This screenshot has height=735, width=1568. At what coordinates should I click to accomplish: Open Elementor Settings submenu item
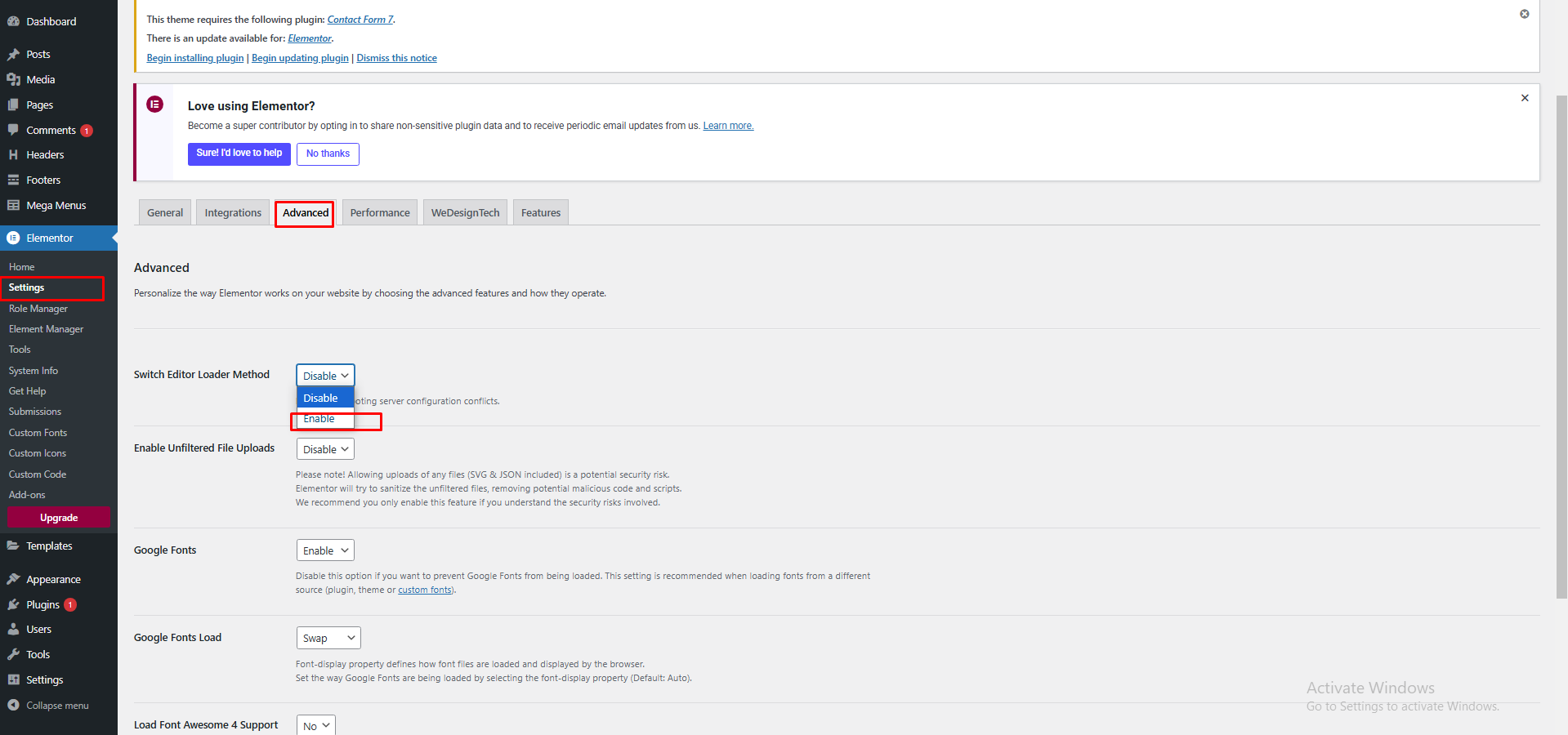click(x=26, y=287)
